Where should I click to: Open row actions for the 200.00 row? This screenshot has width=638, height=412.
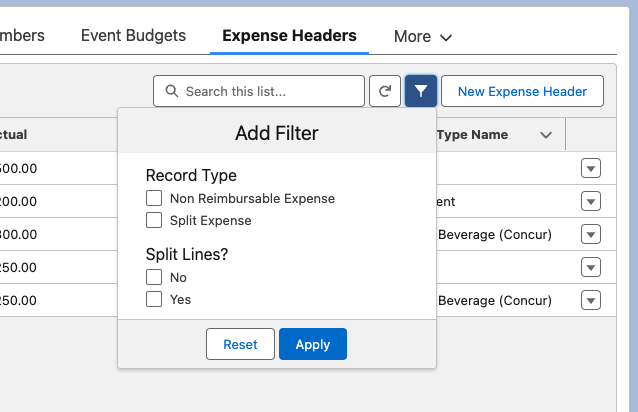[591, 201]
